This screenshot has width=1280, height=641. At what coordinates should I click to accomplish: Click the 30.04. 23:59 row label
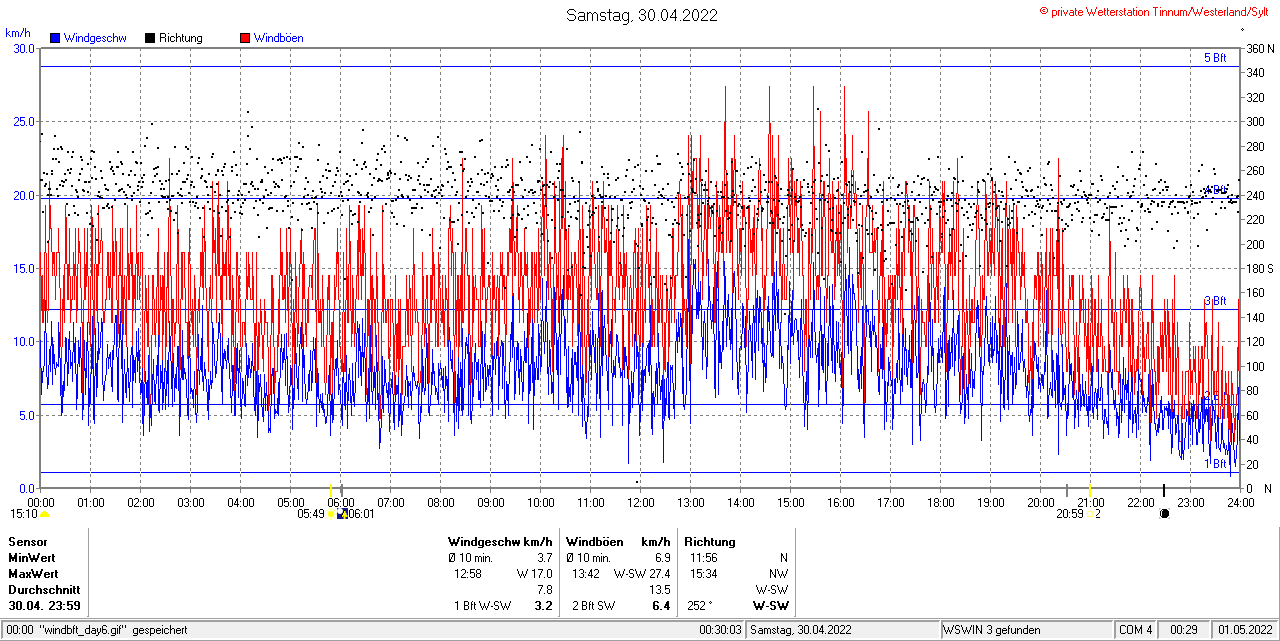(x=45, y=605)
